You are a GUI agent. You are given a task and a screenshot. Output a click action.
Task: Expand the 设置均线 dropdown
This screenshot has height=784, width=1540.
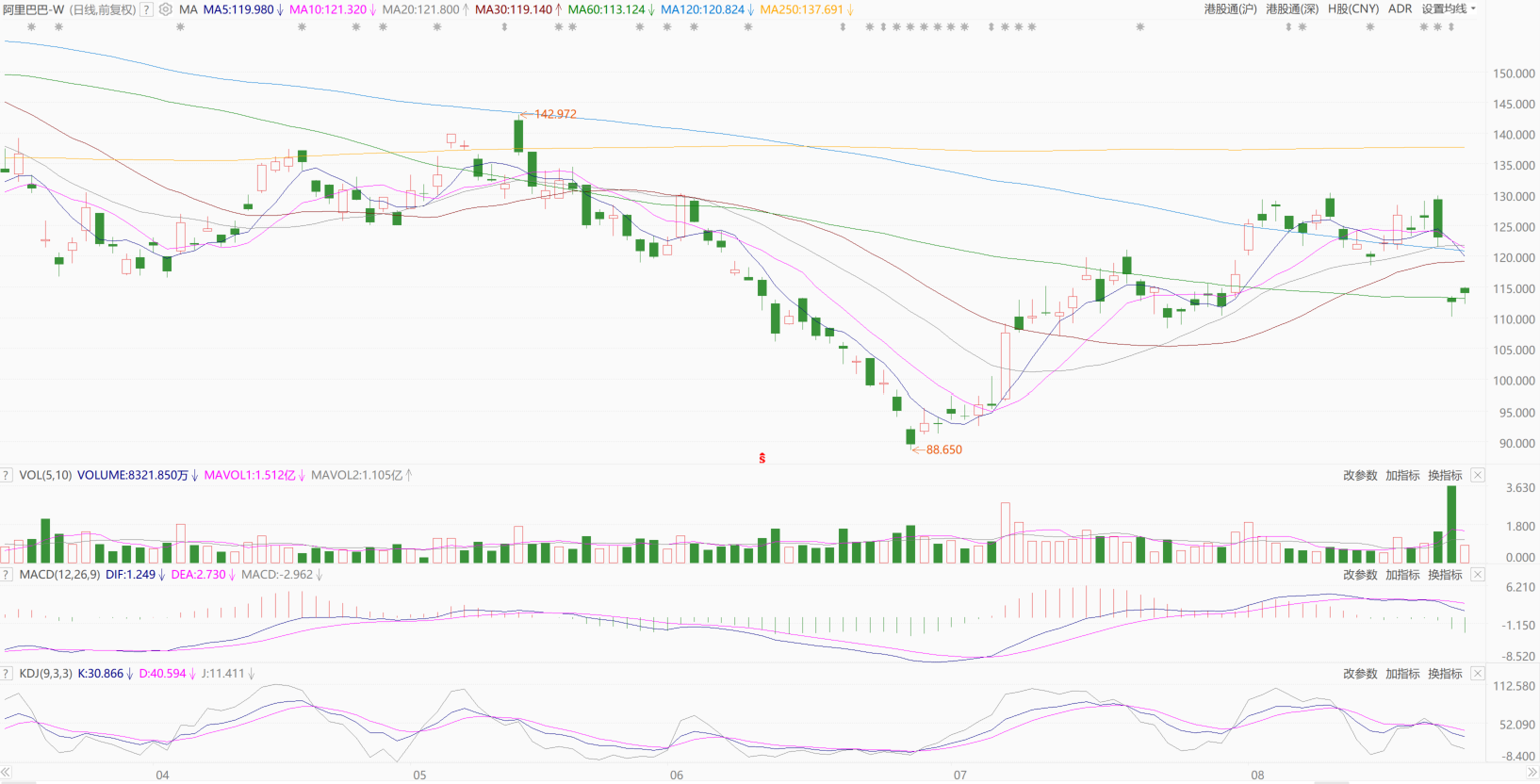click(1449, 9)
